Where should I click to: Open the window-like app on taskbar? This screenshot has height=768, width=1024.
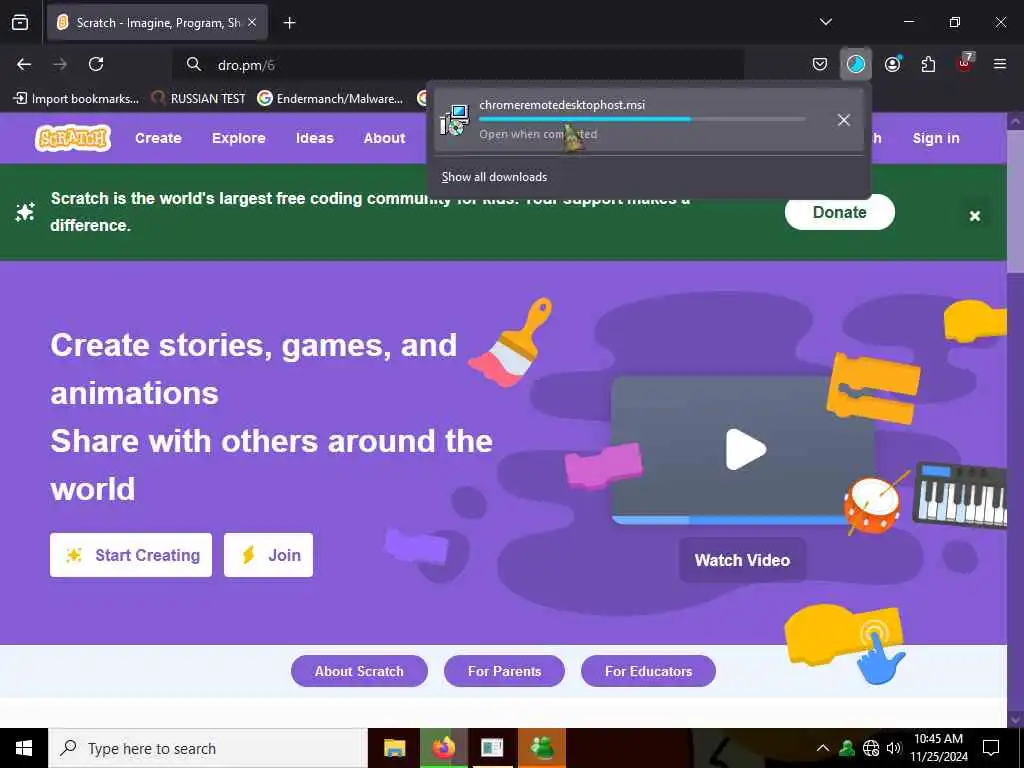tap(492, 748)
